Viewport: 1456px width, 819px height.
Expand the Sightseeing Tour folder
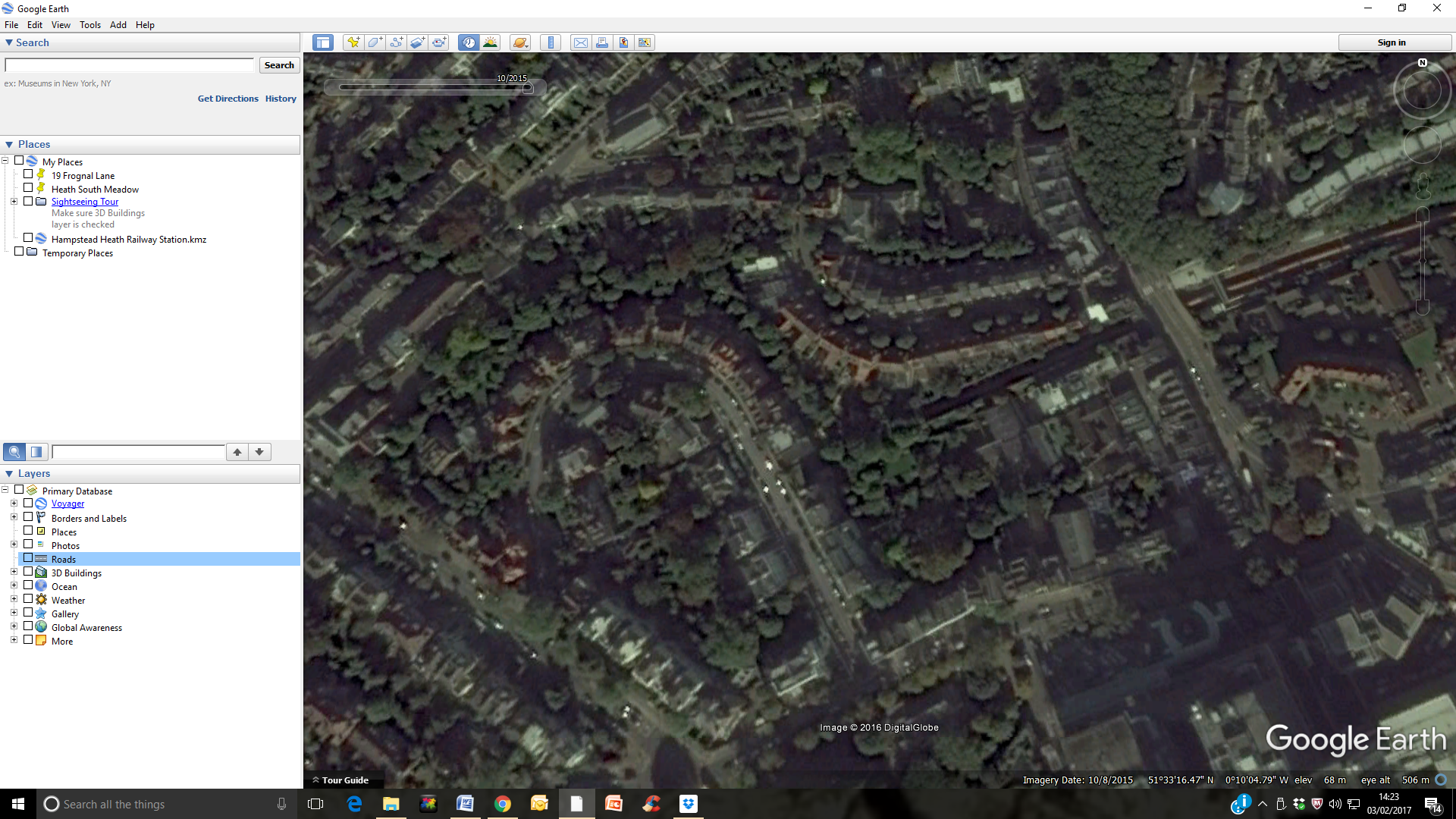point(14,202)
